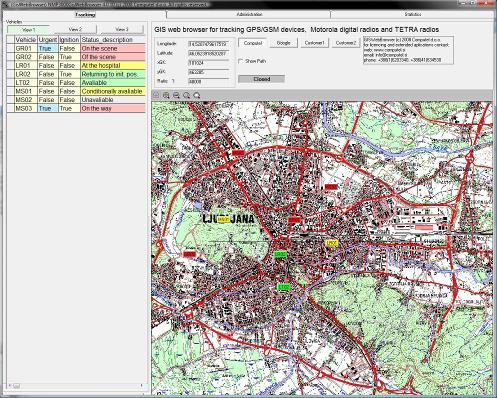Select vehicle LR02 in the table
The image size is (497, 398).
pos(26,74)
